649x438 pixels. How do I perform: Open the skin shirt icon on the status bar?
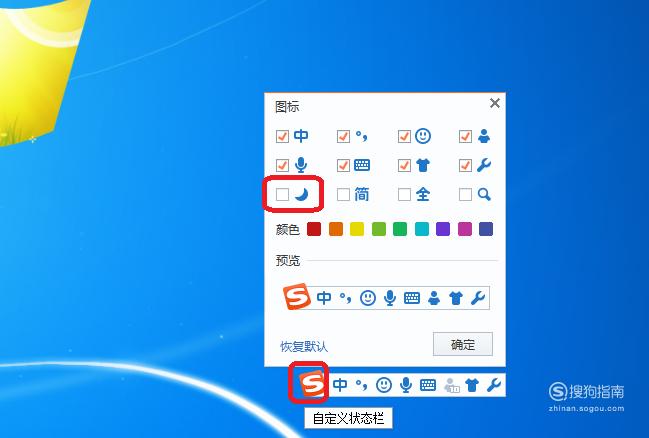coord(472,385)
